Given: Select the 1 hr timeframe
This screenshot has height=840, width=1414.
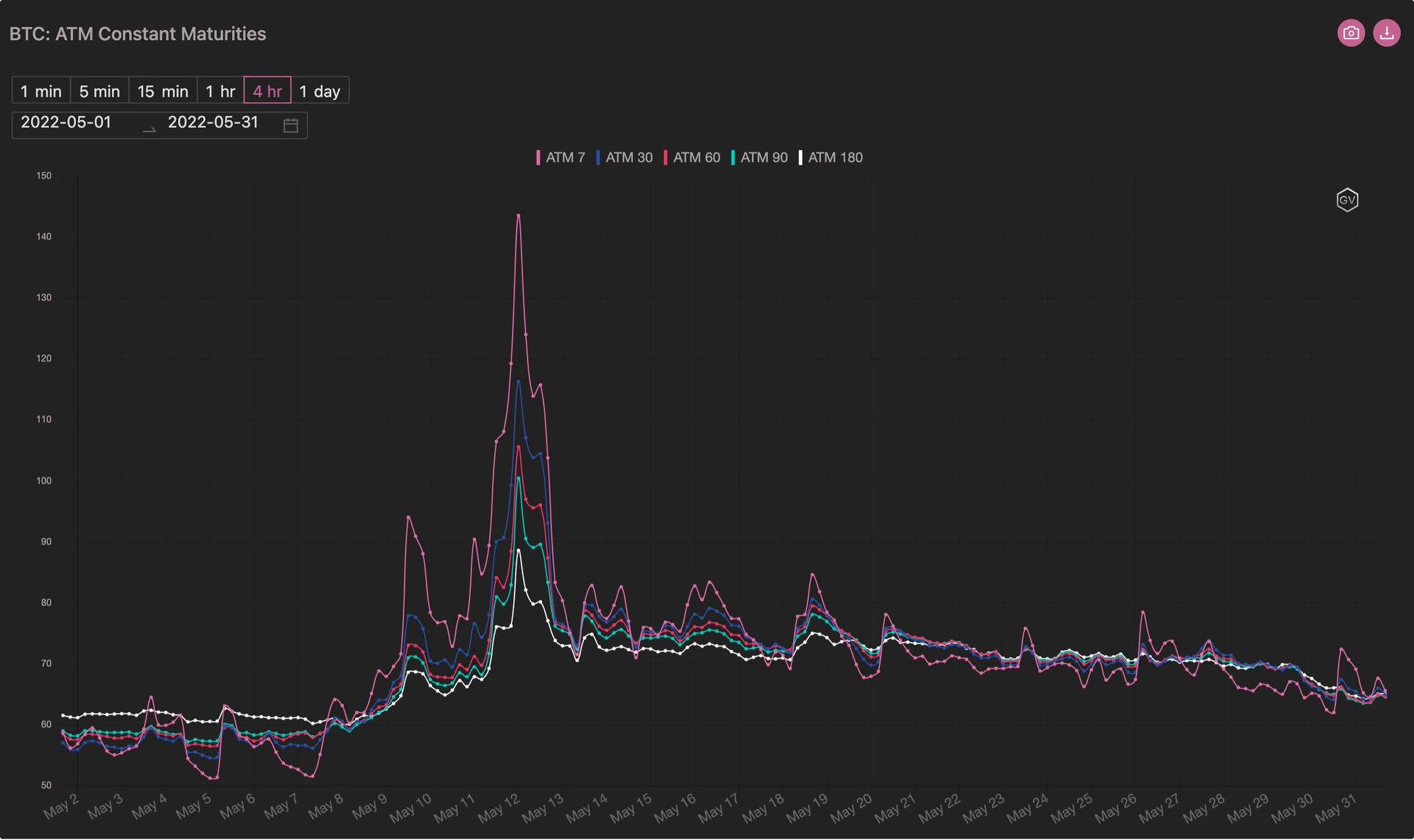Looking at the screenshot, I should 220,90.
